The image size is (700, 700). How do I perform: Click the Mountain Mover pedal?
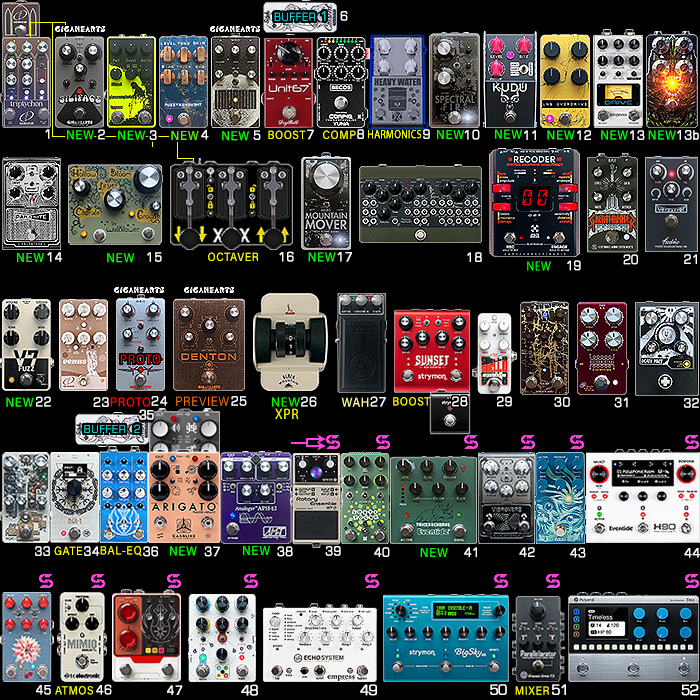click(x=326, y=204)
